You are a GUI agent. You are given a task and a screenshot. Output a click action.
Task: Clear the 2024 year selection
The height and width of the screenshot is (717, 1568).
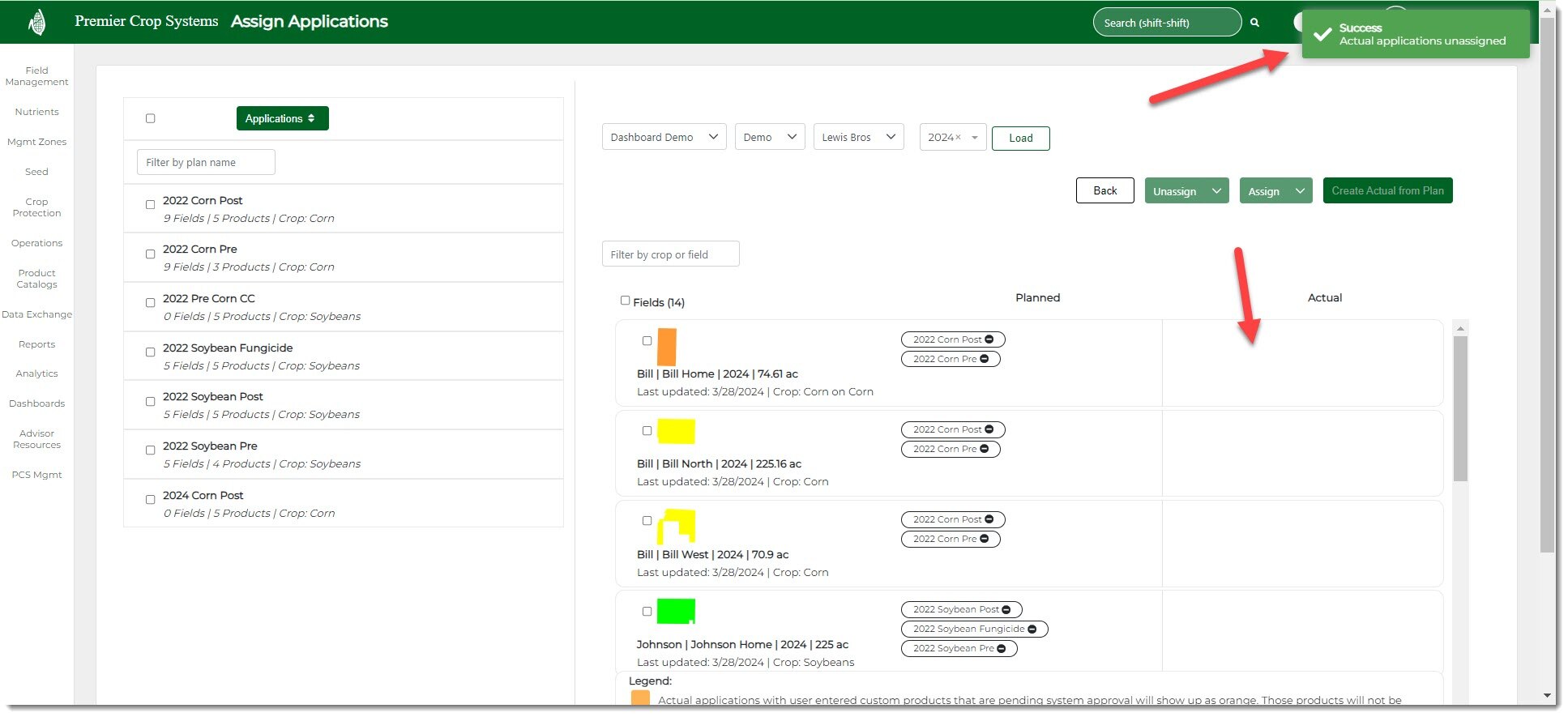click(x=958, y=138)
